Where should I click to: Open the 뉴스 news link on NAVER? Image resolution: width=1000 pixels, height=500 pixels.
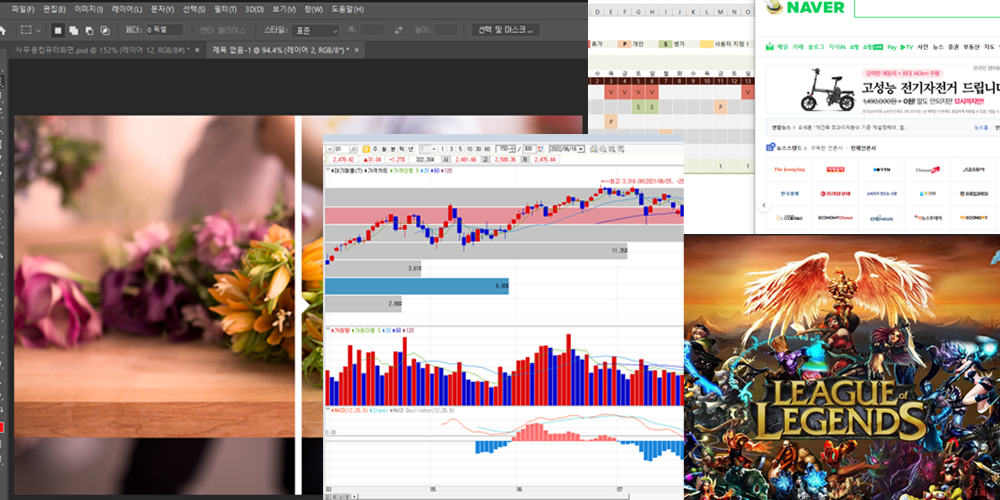pos(938,47)
